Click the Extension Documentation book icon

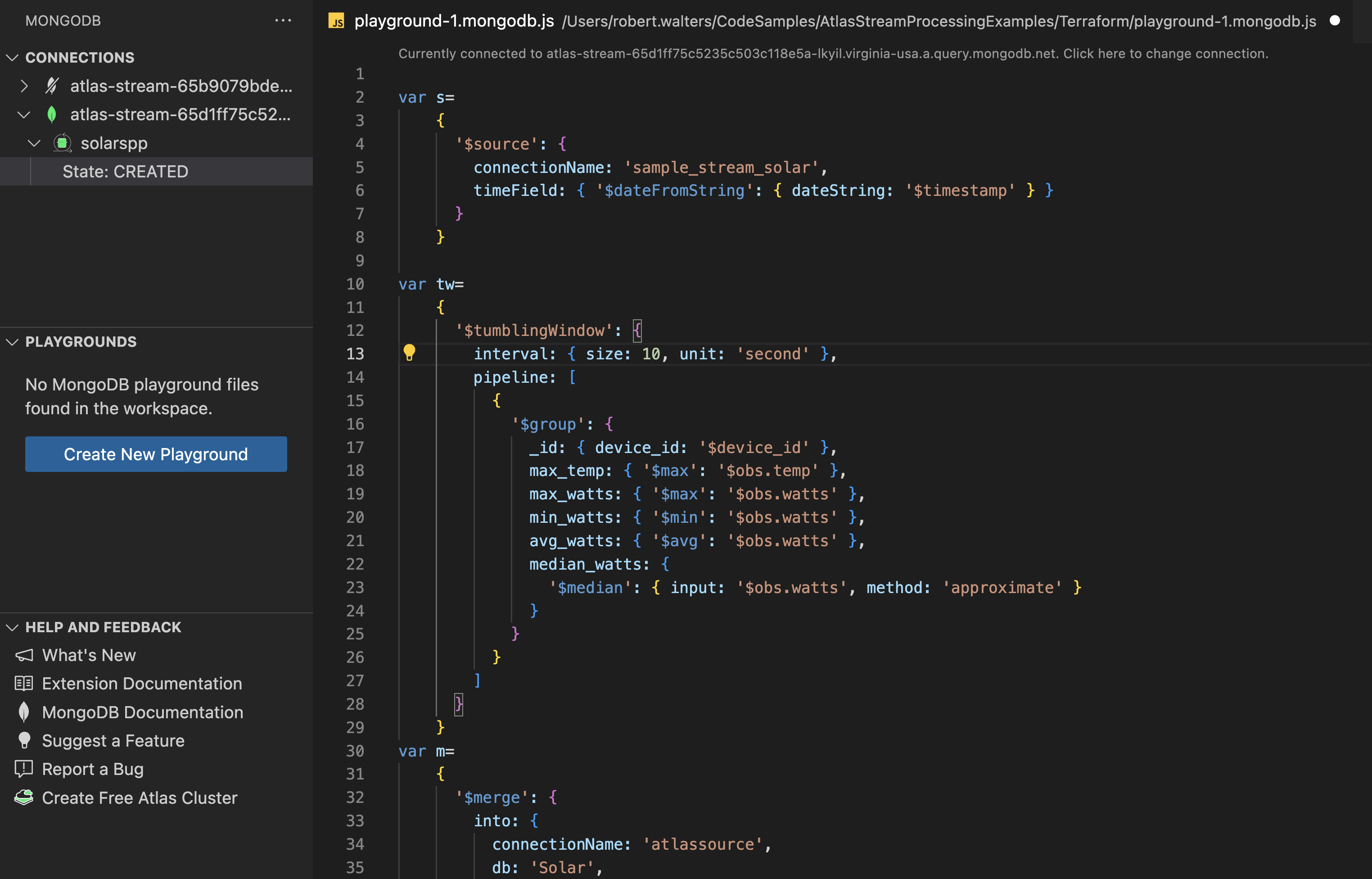[x=24, y=683]
